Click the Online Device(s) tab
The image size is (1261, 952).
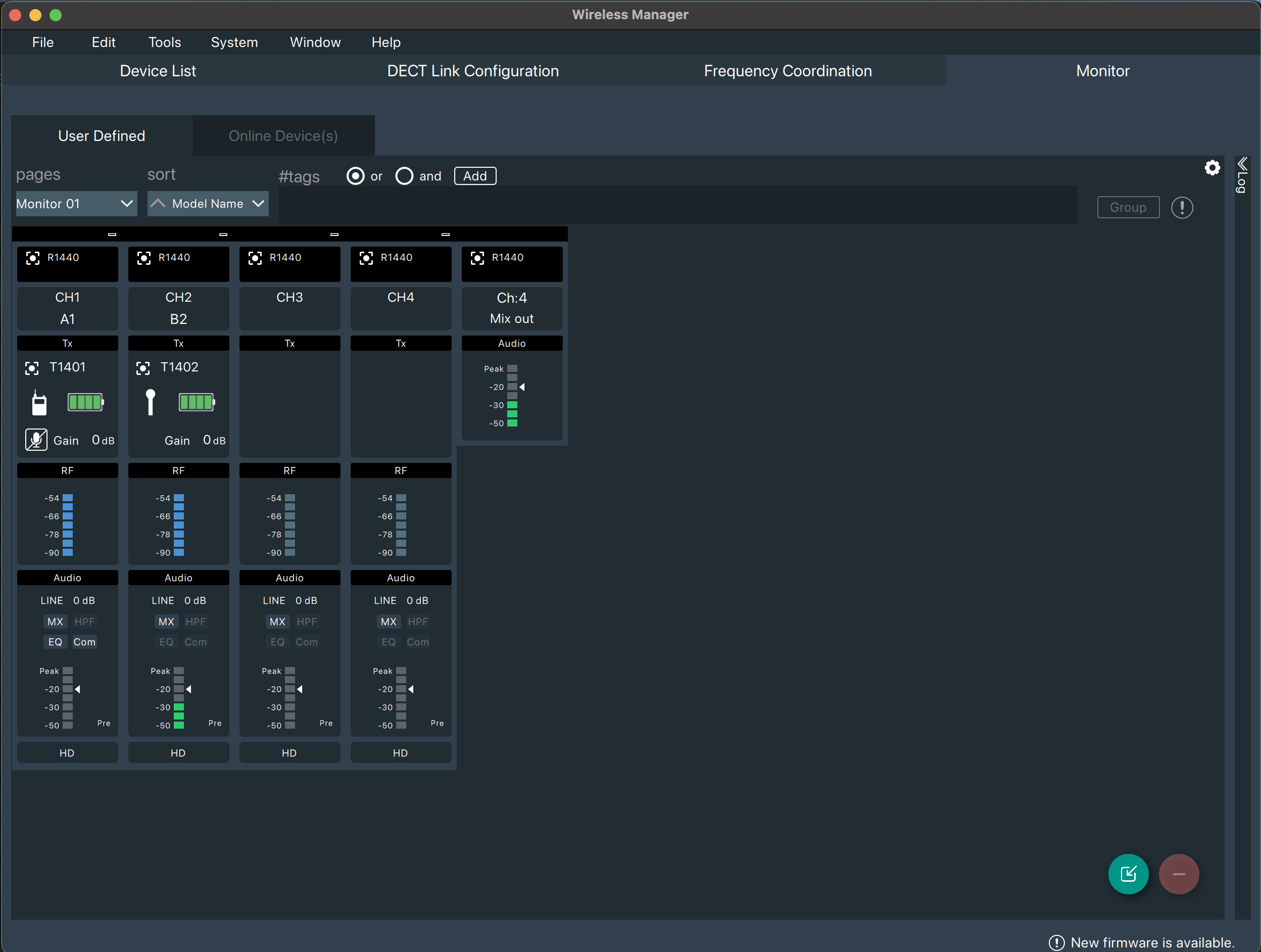[x=283, y=135]
